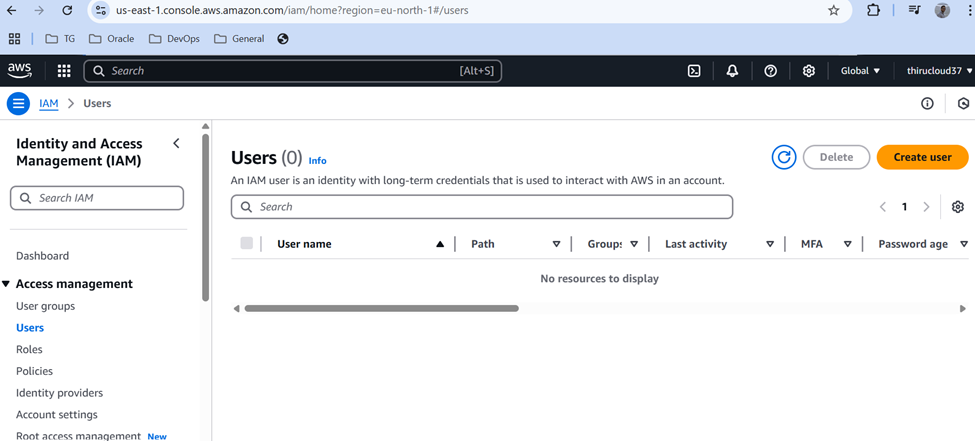Open Dashboard in the IAM sidebar
The width and height of the screenshot is (975, 441).
pyautogui.click(x=42, y=256)
